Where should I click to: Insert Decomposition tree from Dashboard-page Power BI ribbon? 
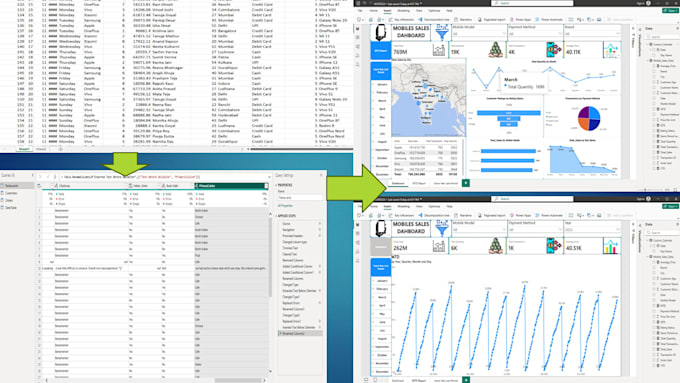coord(435,20)
